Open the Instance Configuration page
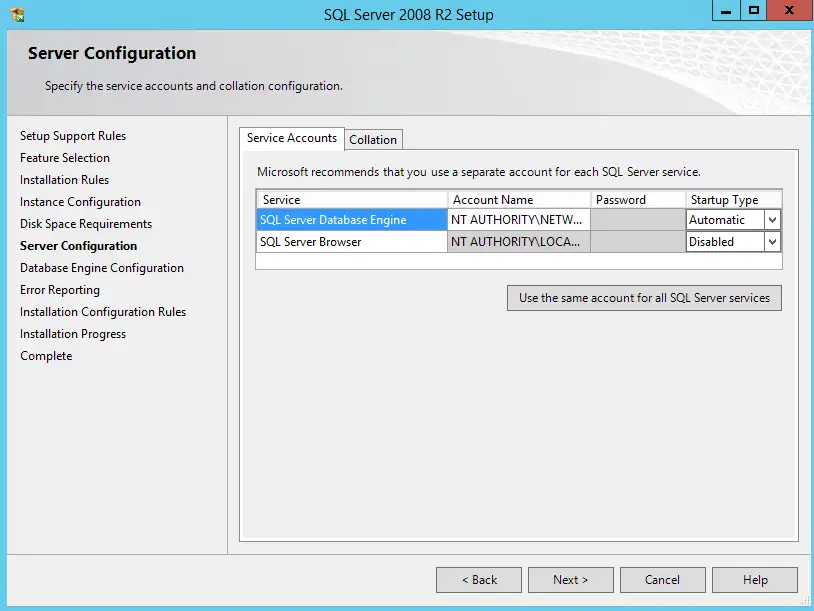 80,201
